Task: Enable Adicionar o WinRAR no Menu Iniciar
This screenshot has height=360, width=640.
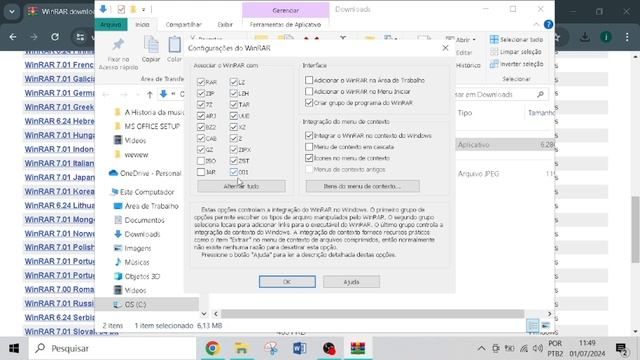Action: click(309, 91)
